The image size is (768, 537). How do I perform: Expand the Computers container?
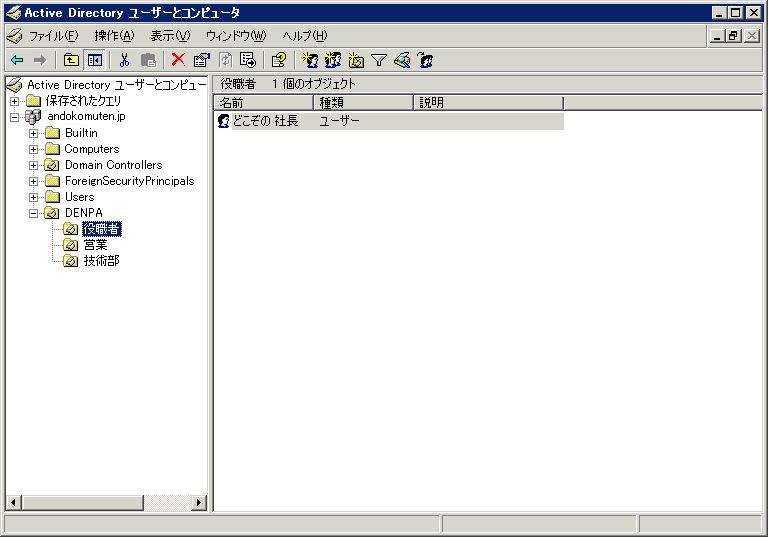[x=33, y=149]
